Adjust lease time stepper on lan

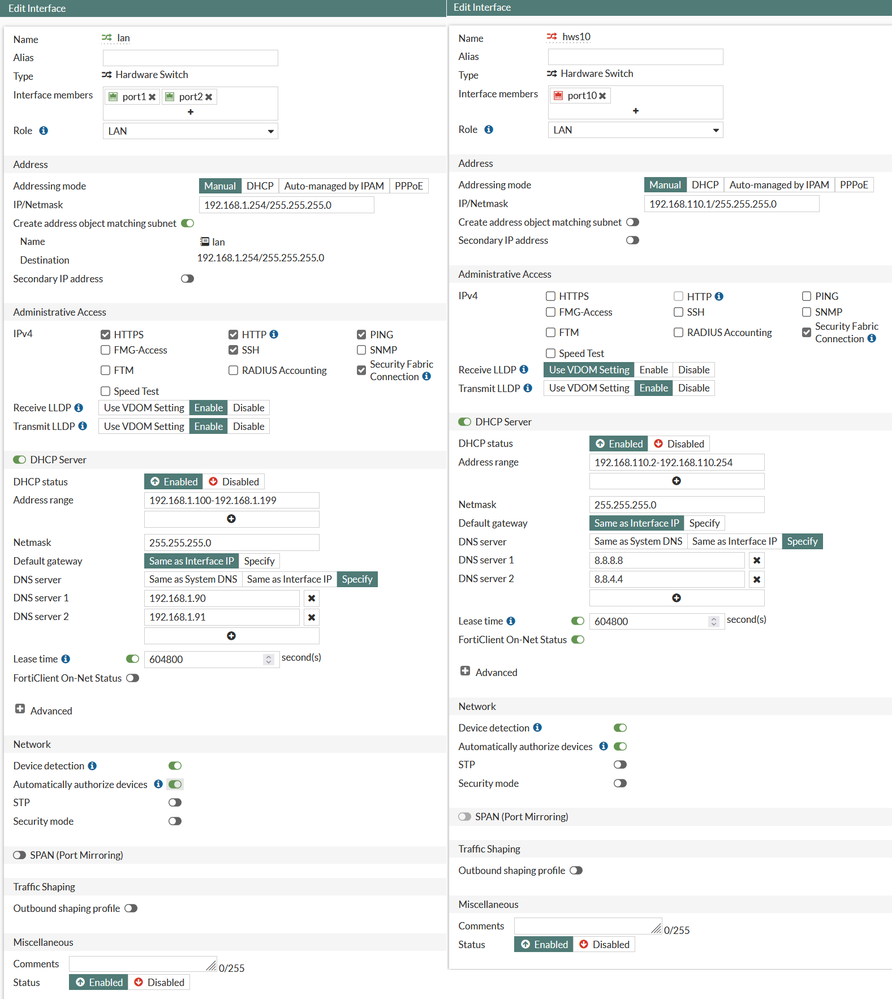(x=268, y=659)
